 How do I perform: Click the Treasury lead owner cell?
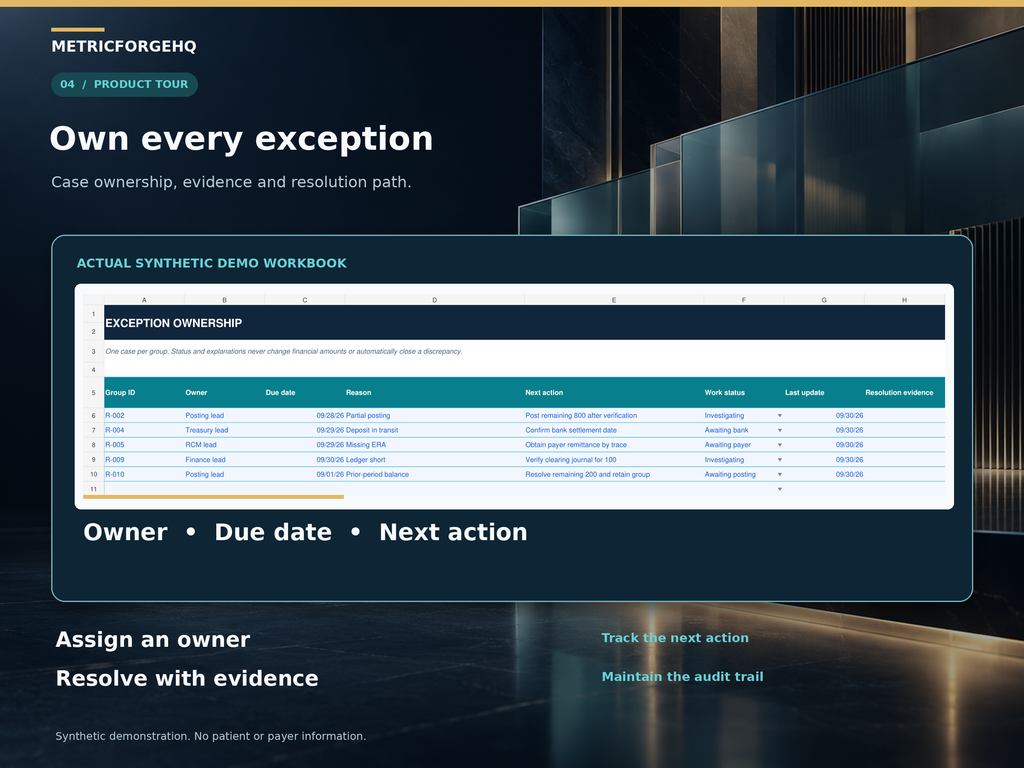click(x=225, y=430)
